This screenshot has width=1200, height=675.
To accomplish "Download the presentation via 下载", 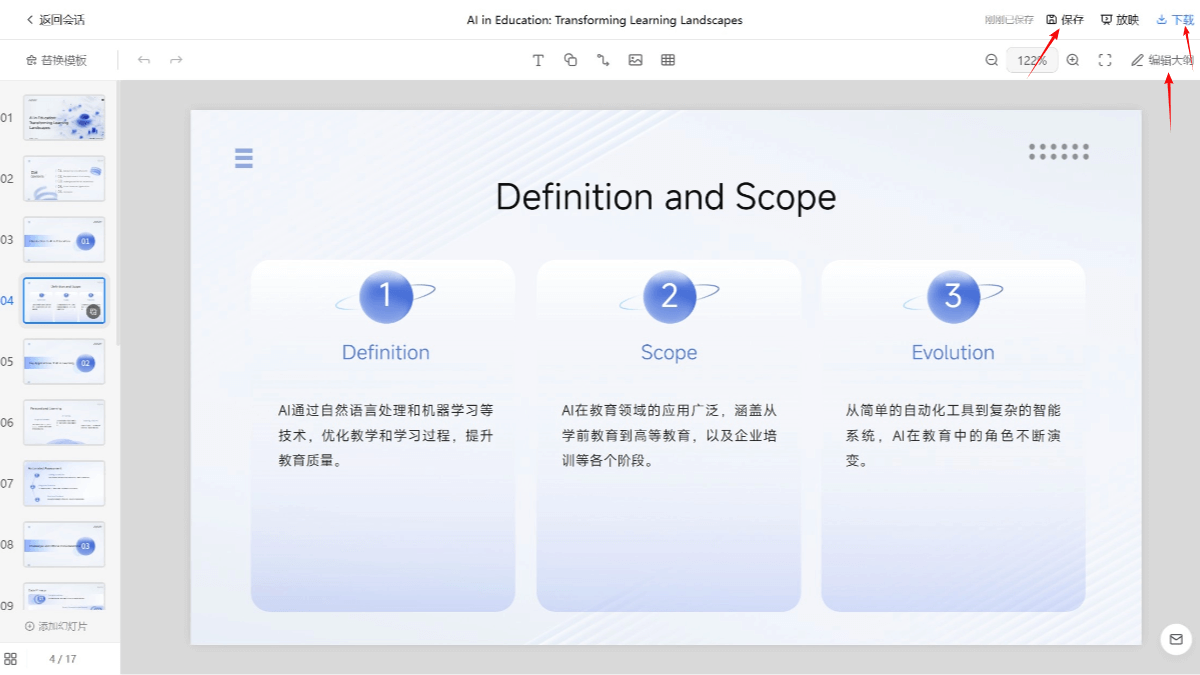I will click(1175, 20).
